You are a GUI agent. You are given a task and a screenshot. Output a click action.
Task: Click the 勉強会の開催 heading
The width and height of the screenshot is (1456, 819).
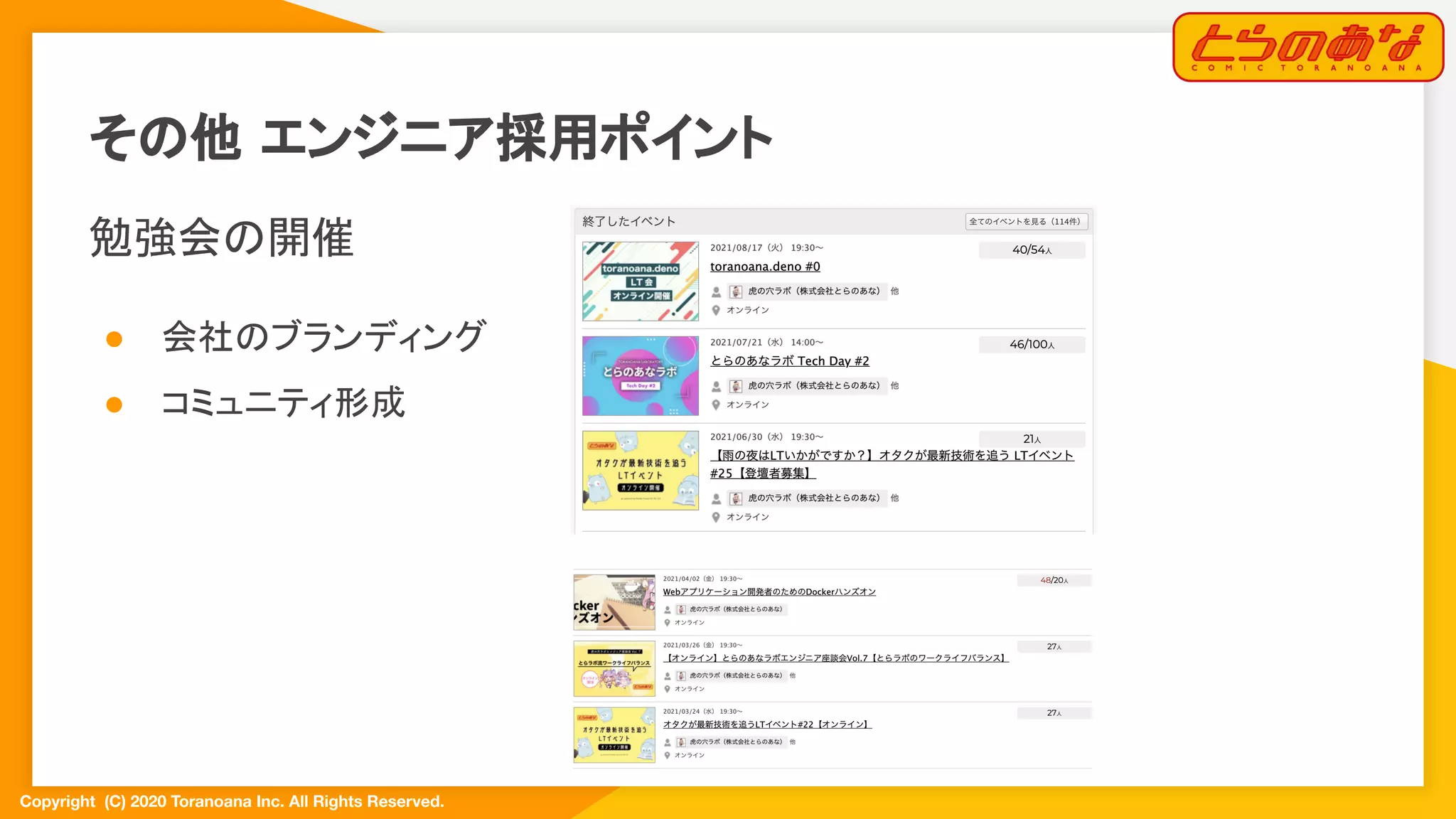[x=222, y=237]
